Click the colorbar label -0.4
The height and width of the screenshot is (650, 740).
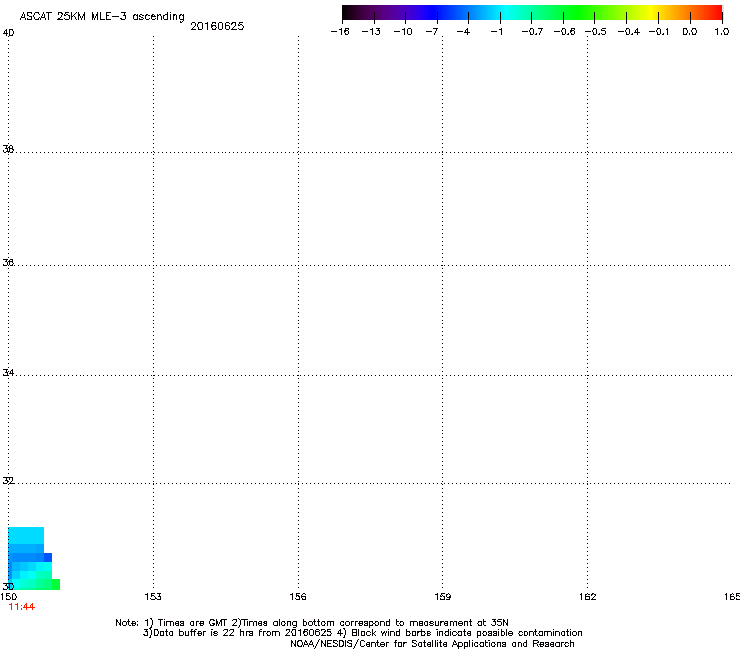pos(629,32)
